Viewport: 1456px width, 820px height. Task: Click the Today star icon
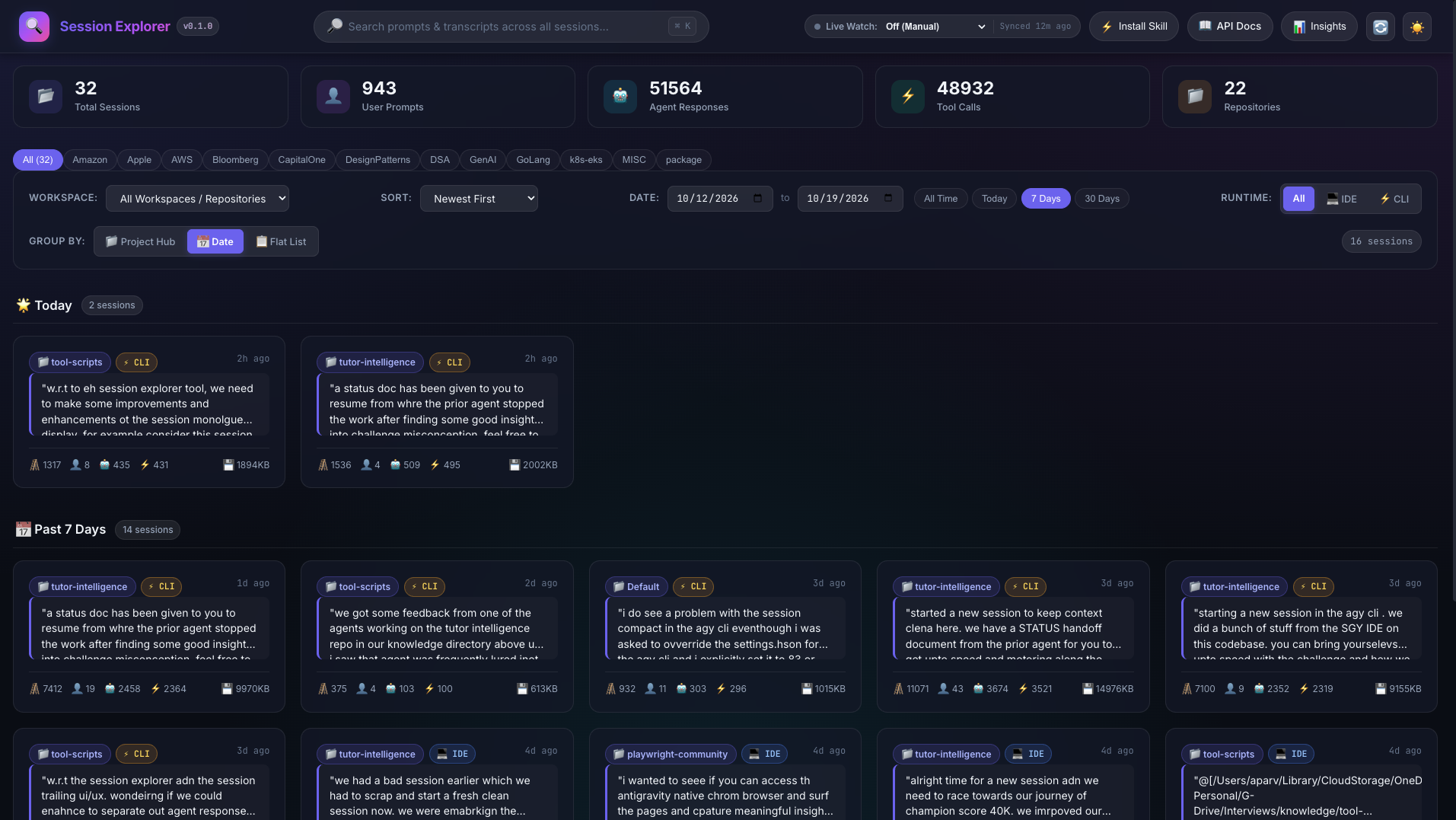pyautogui.click(x=24, y=305)
